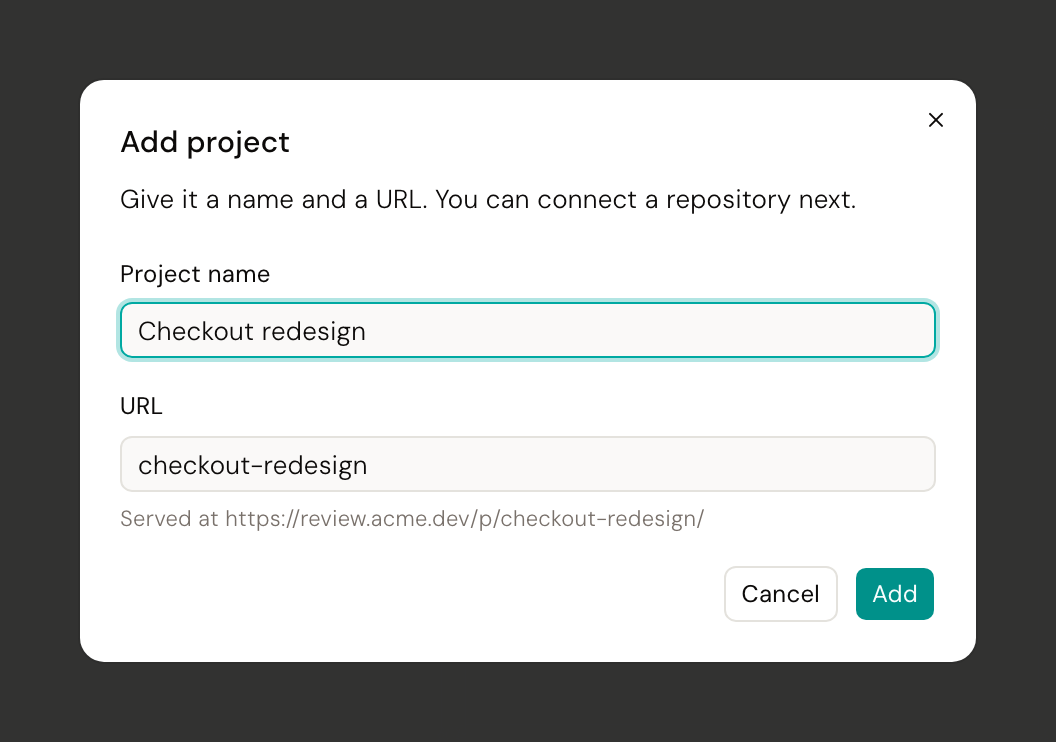
Task: Click the Project name input field
Action: click(528, 330)
